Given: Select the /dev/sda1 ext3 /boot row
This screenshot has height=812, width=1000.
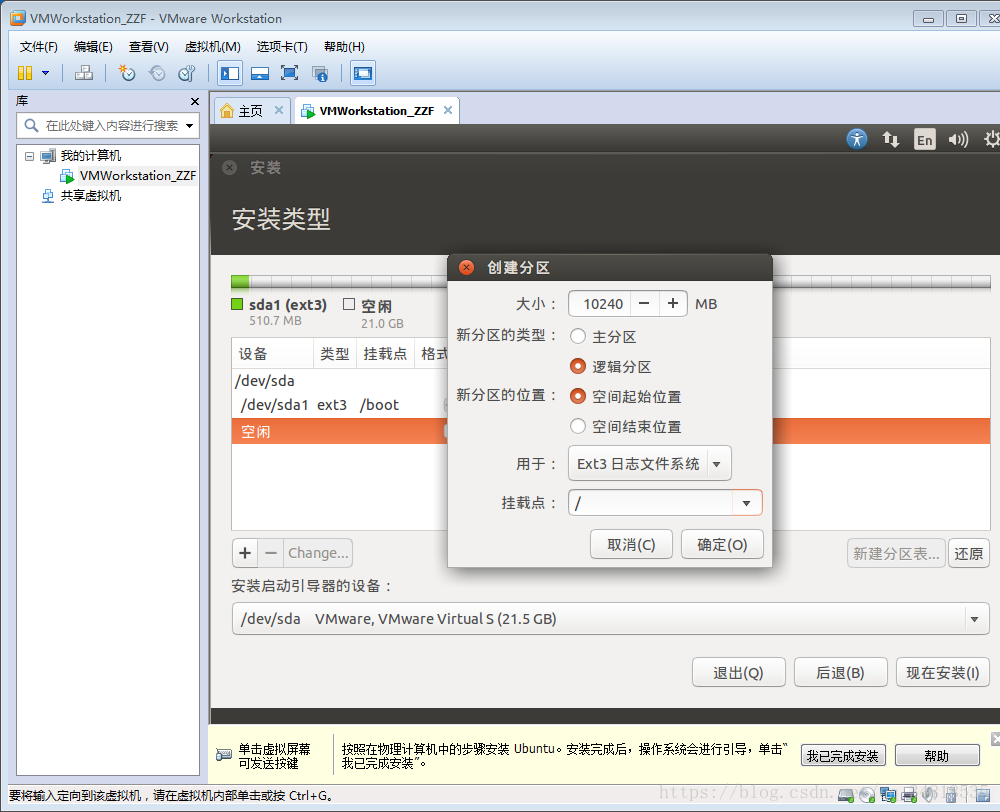Looking at the screenshot, I should [339, 405].
